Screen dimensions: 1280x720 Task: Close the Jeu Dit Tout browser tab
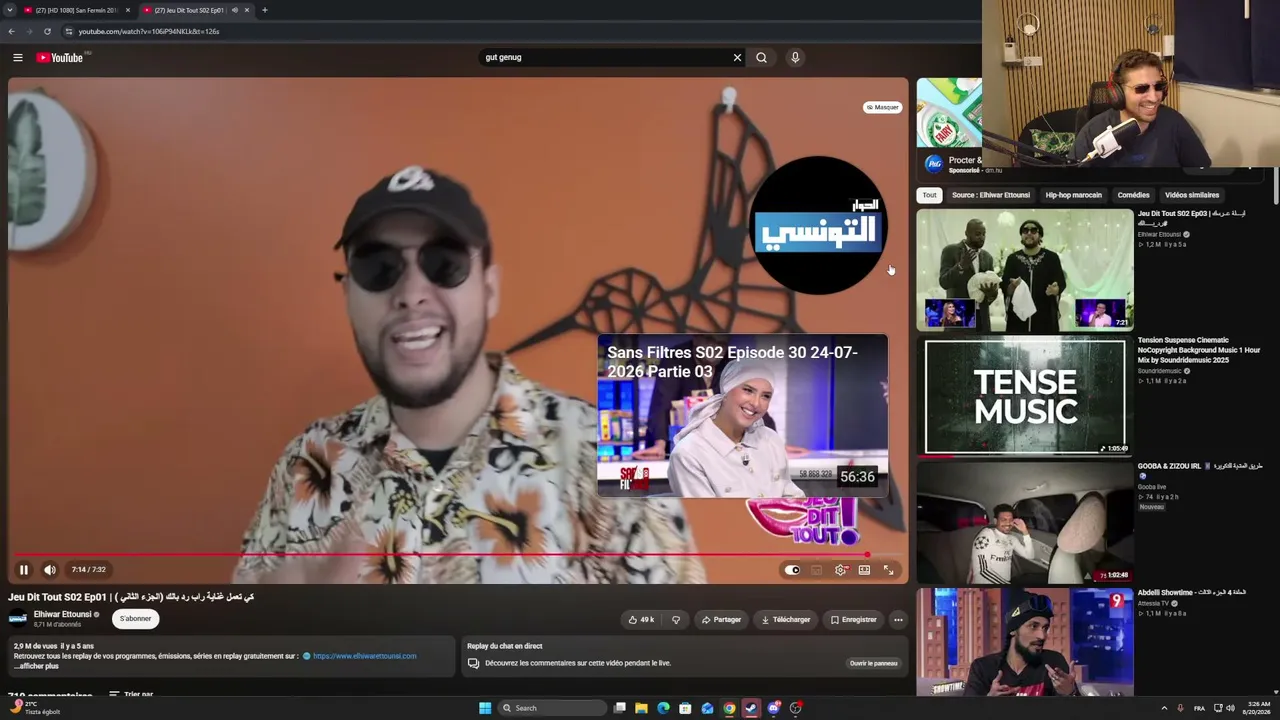[x=247, y=10]
